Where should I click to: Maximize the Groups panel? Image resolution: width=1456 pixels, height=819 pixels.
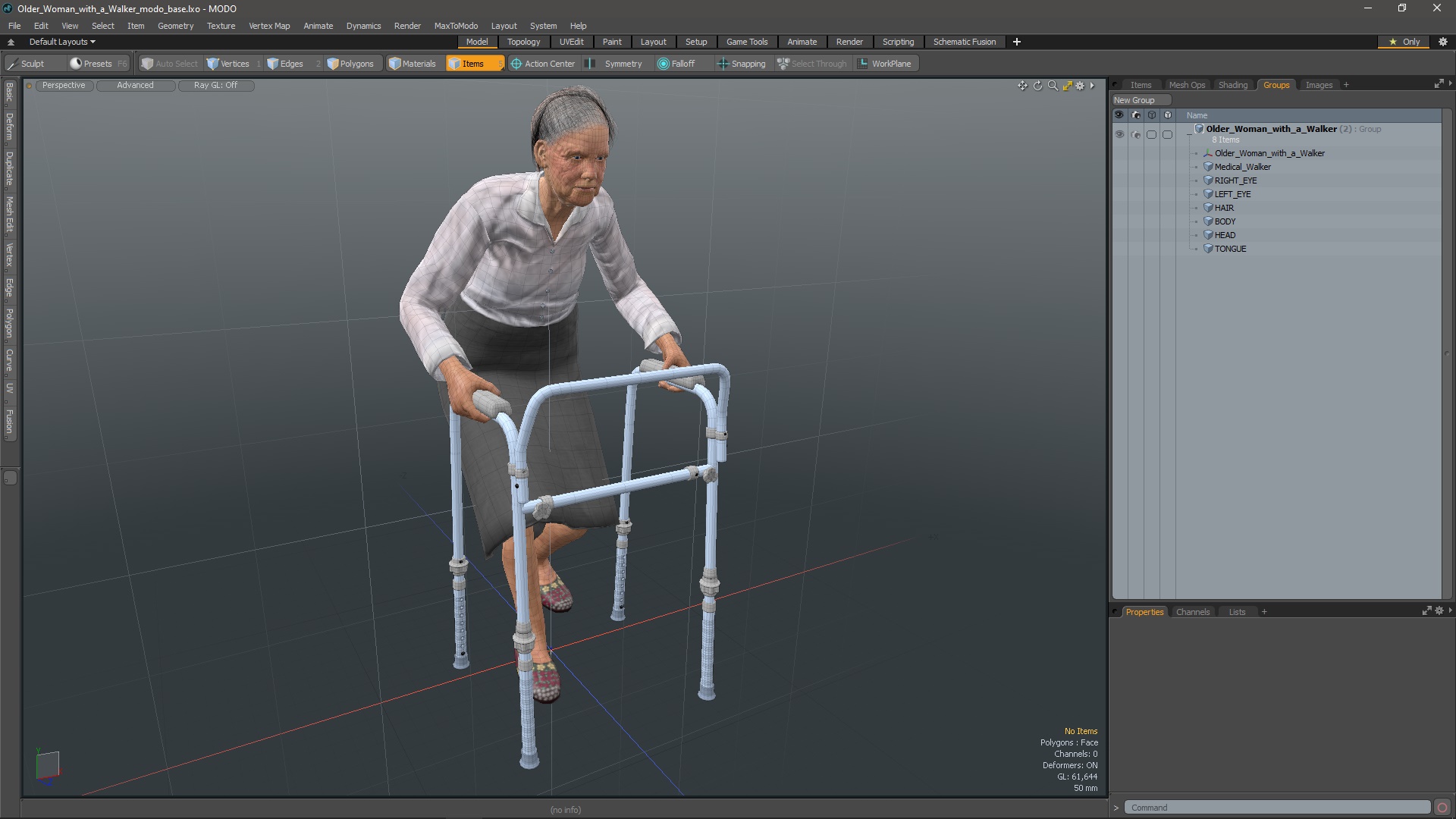point(1439,83)
